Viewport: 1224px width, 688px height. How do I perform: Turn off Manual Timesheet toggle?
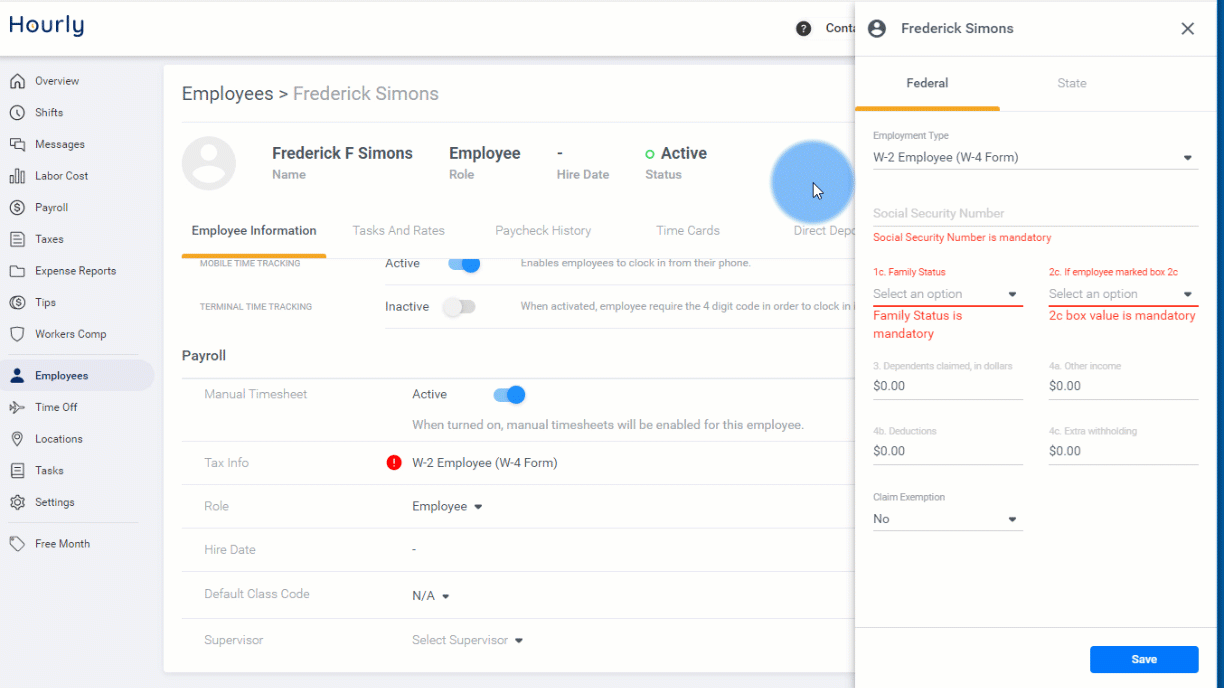(x=510, y=395)
